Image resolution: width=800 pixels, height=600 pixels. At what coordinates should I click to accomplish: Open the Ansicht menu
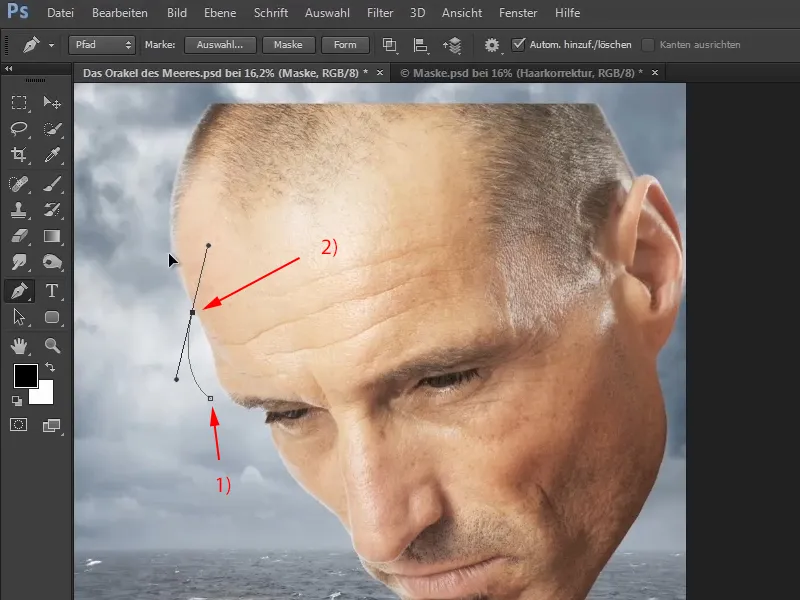[462, 13]
